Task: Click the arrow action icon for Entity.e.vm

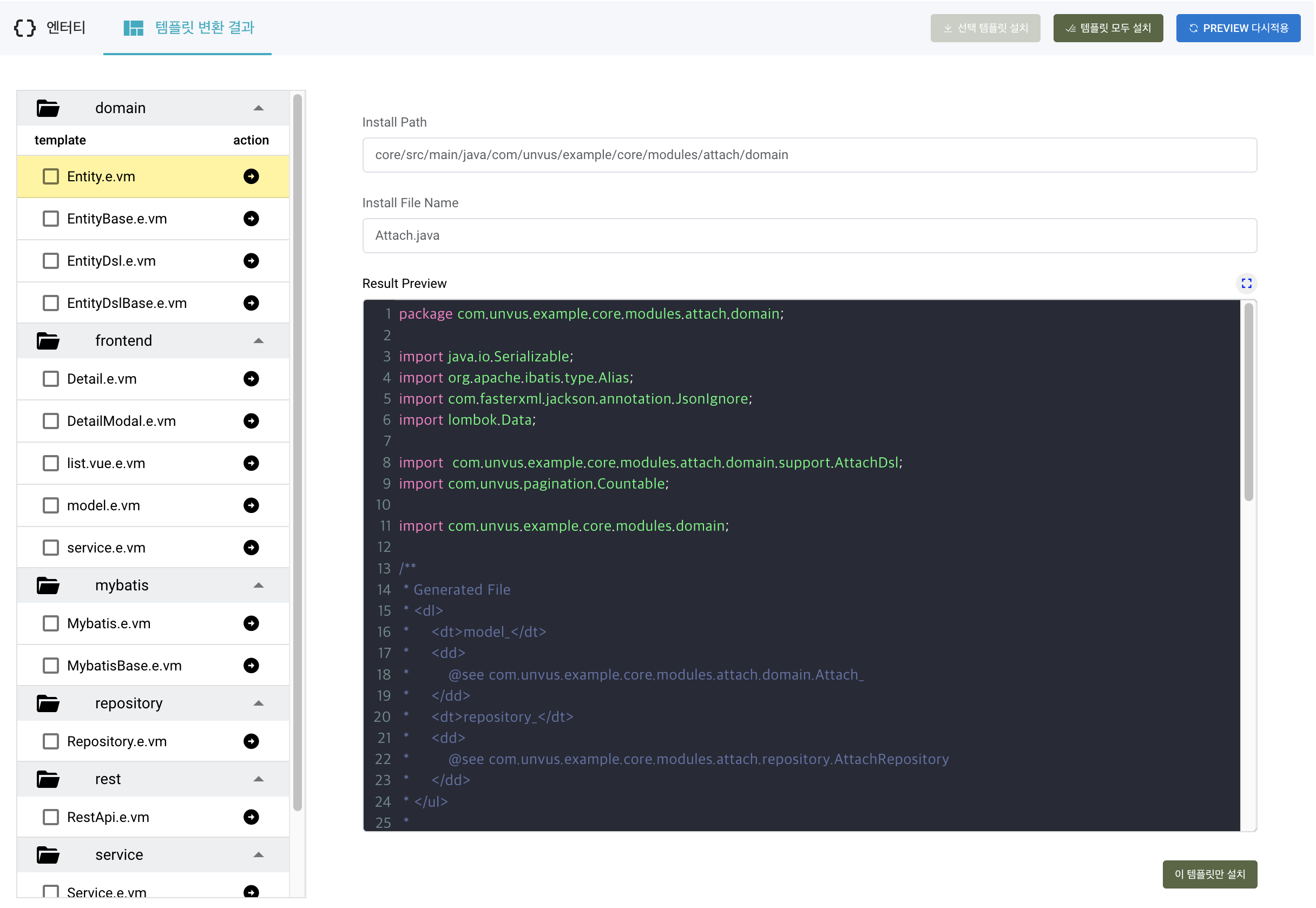Action: (251, 176)
